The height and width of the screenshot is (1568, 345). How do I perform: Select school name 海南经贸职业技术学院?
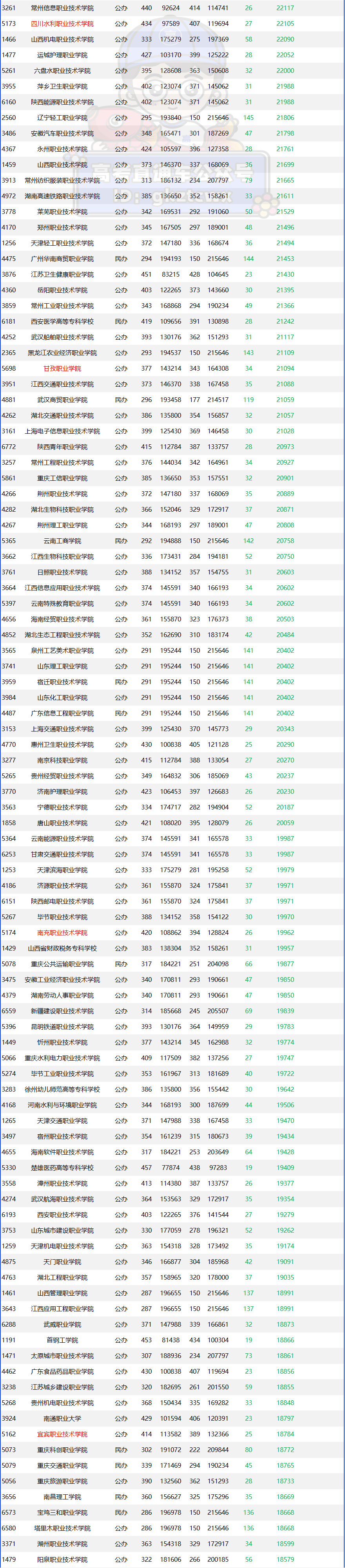click(x=62, y=619)
